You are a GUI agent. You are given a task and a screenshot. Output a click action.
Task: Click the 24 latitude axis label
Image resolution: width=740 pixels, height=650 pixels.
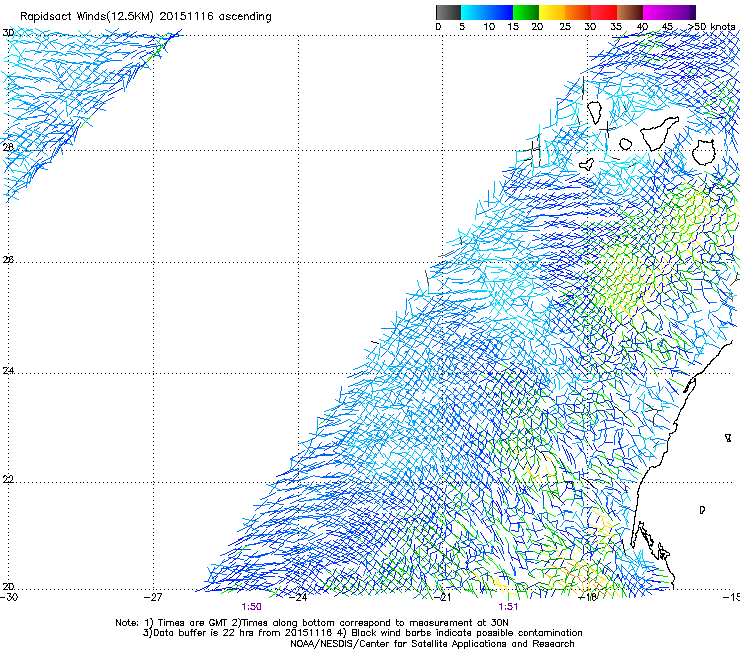tap(8, 371)
